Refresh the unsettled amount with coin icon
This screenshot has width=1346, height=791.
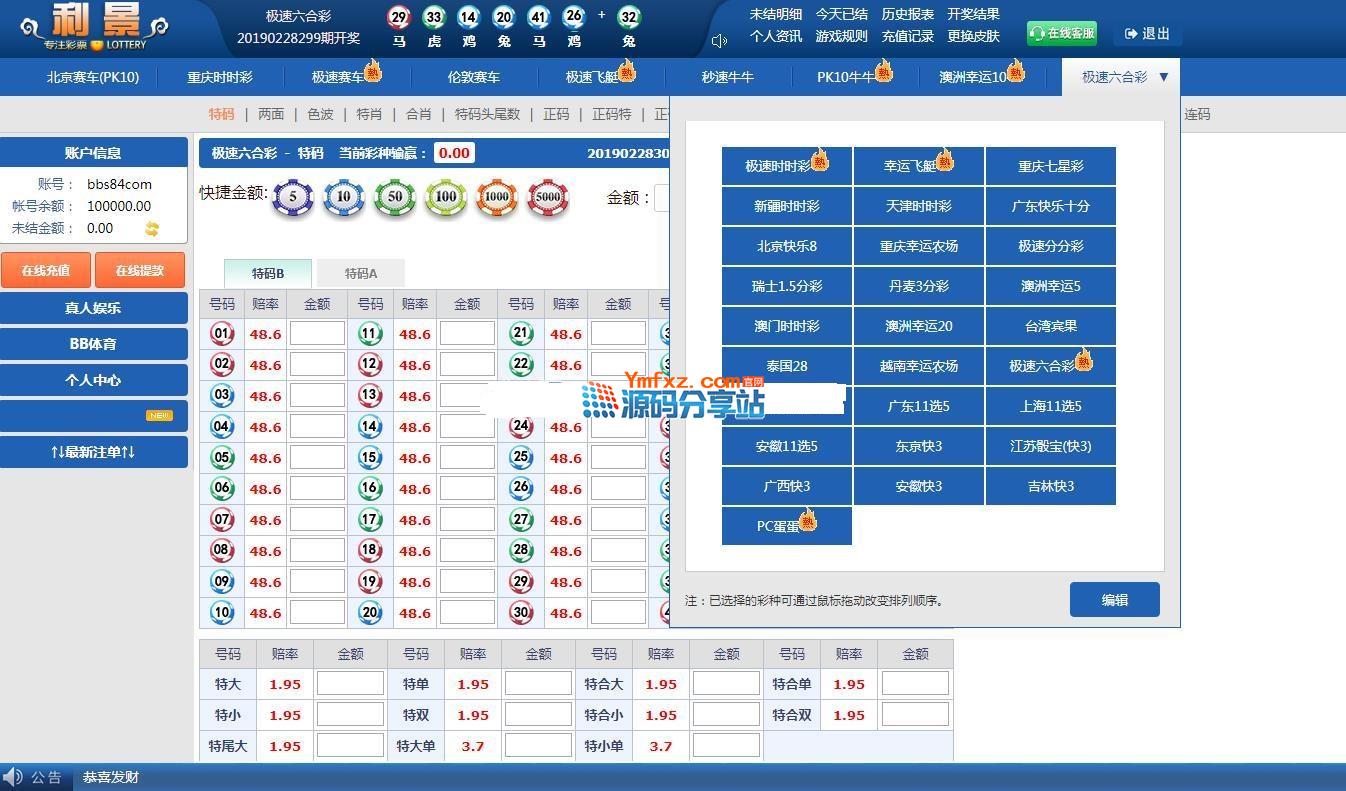tap(152, 229)
